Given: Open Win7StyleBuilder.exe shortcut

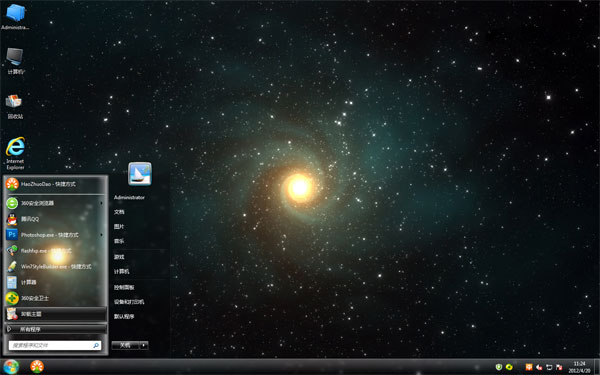Looking at the screenshot, I should pyautogui.click(x=55, y=266).
